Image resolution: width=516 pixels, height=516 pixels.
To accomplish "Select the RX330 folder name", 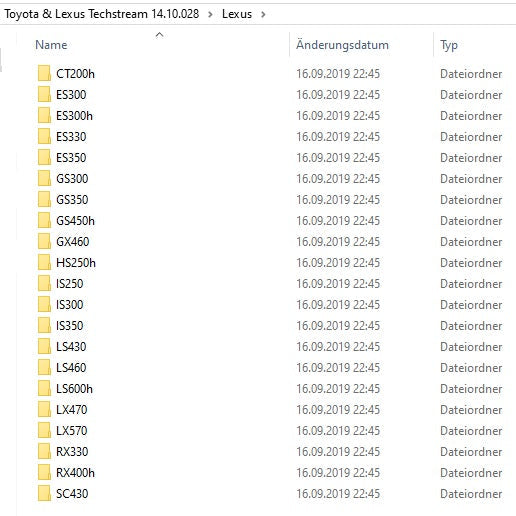I will coord(72,452).
